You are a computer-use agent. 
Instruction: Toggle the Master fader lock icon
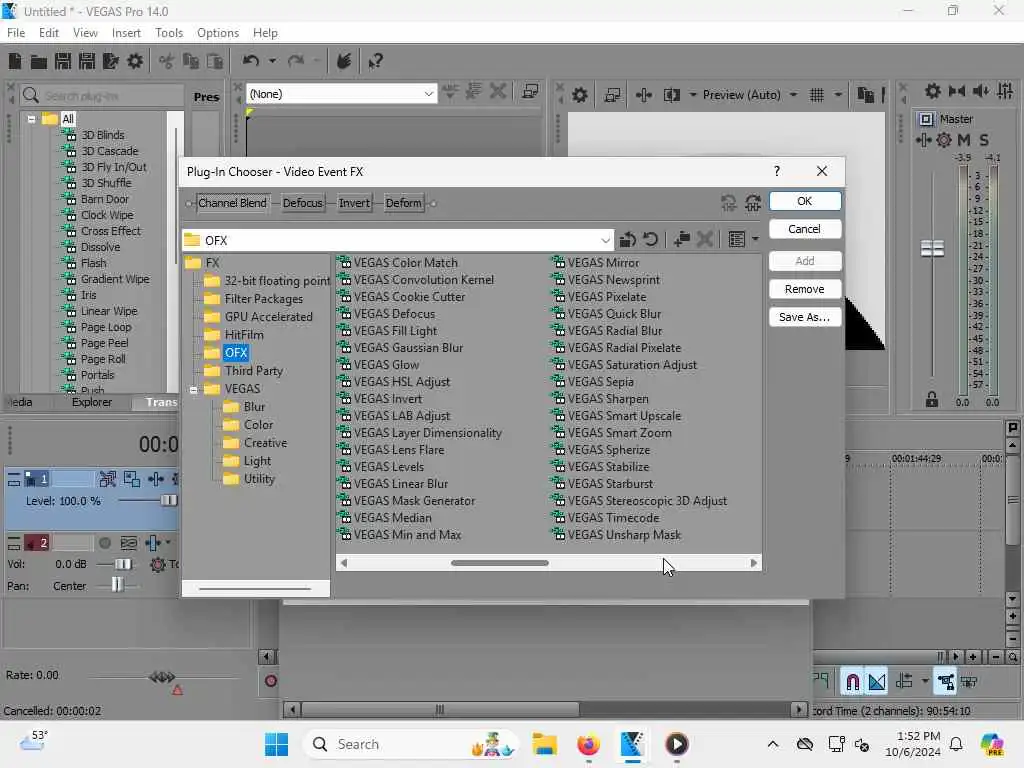coord(932,400)
